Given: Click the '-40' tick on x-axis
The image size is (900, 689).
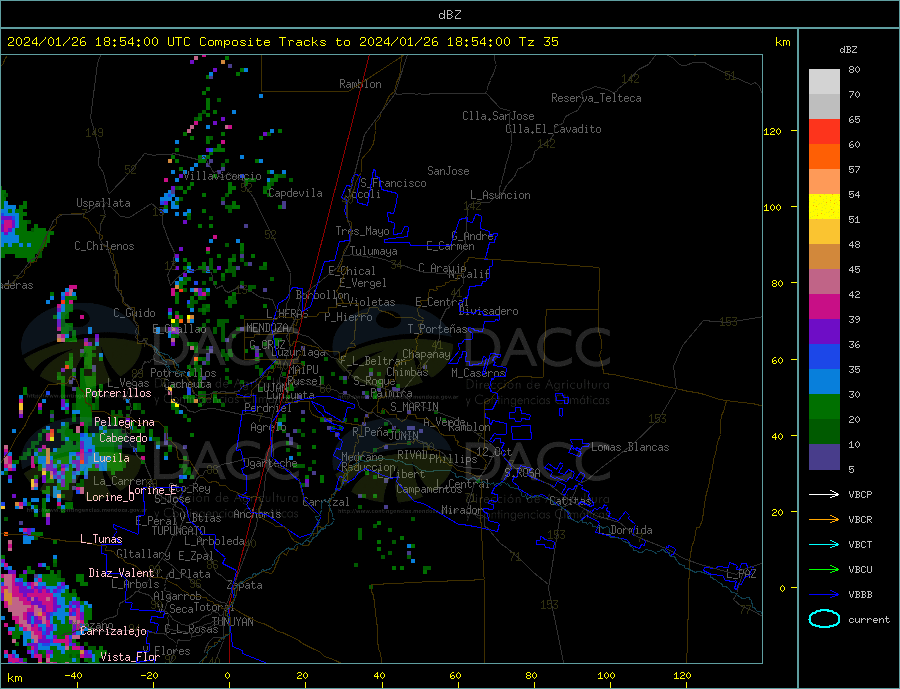Looking at the screenshot, I should coord(73,675).
